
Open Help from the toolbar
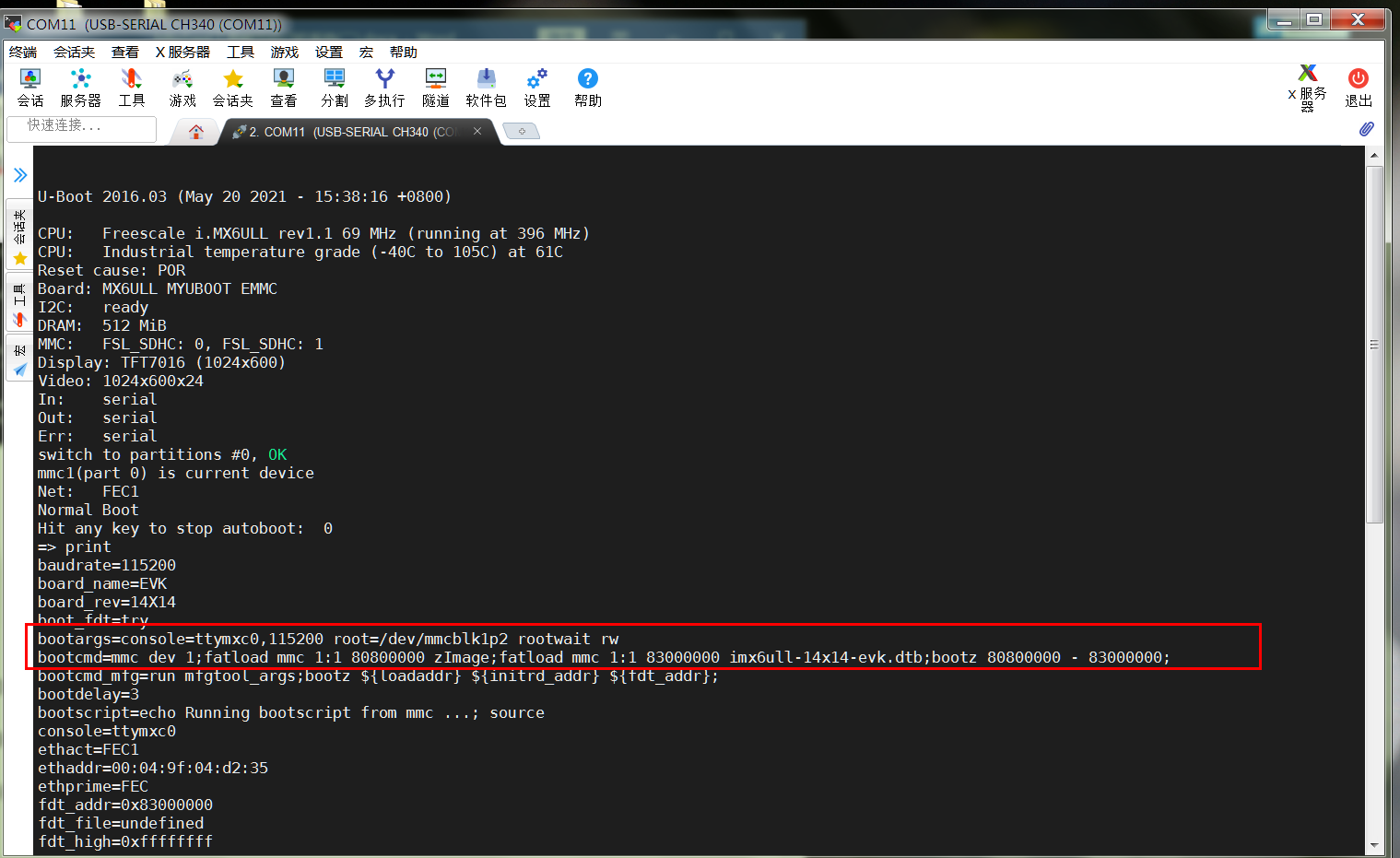tap(587, 88)
